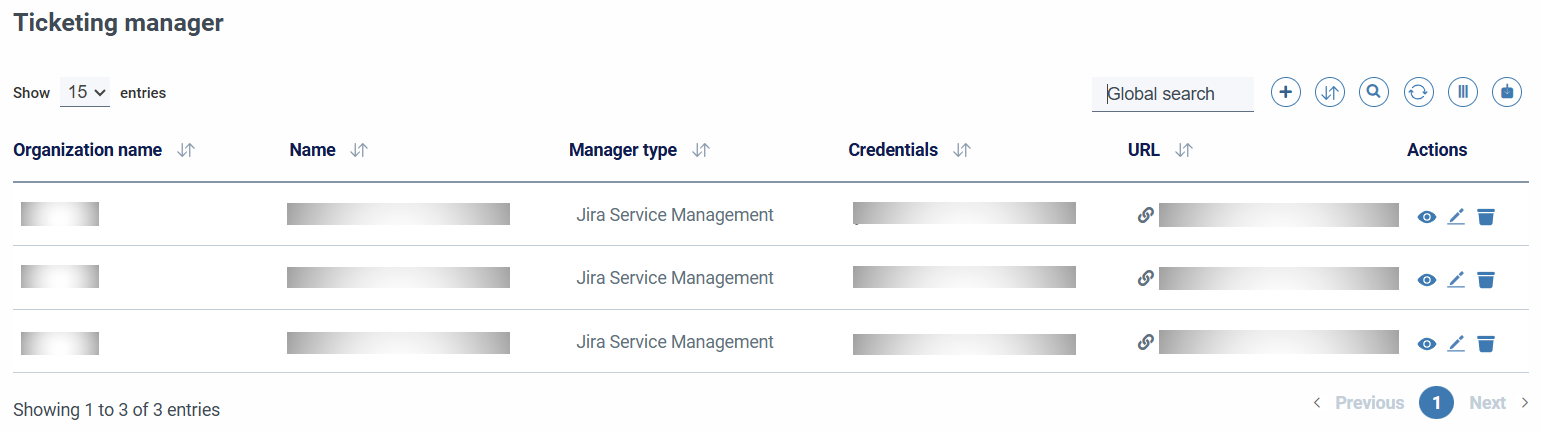
Task: Edit the third row with pencil icon
Action: [x=1456, y=344]
